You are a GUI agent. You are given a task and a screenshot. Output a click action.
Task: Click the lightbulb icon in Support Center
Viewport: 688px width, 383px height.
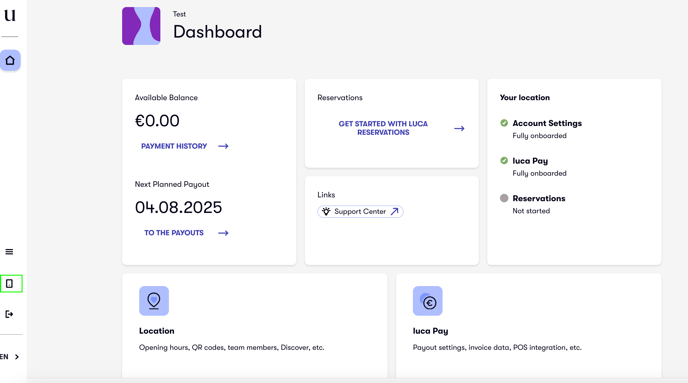coord(326,211)
